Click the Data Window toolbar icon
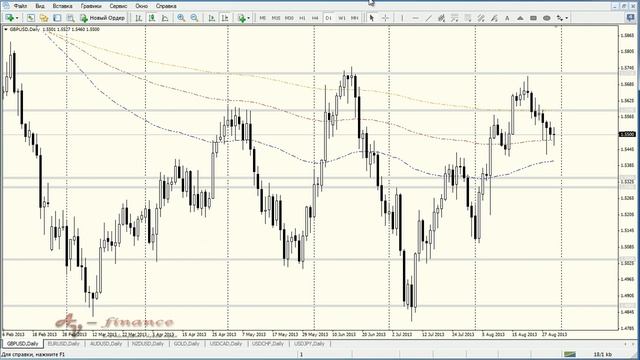Screen dimensions: 640x360 point(44,18)
